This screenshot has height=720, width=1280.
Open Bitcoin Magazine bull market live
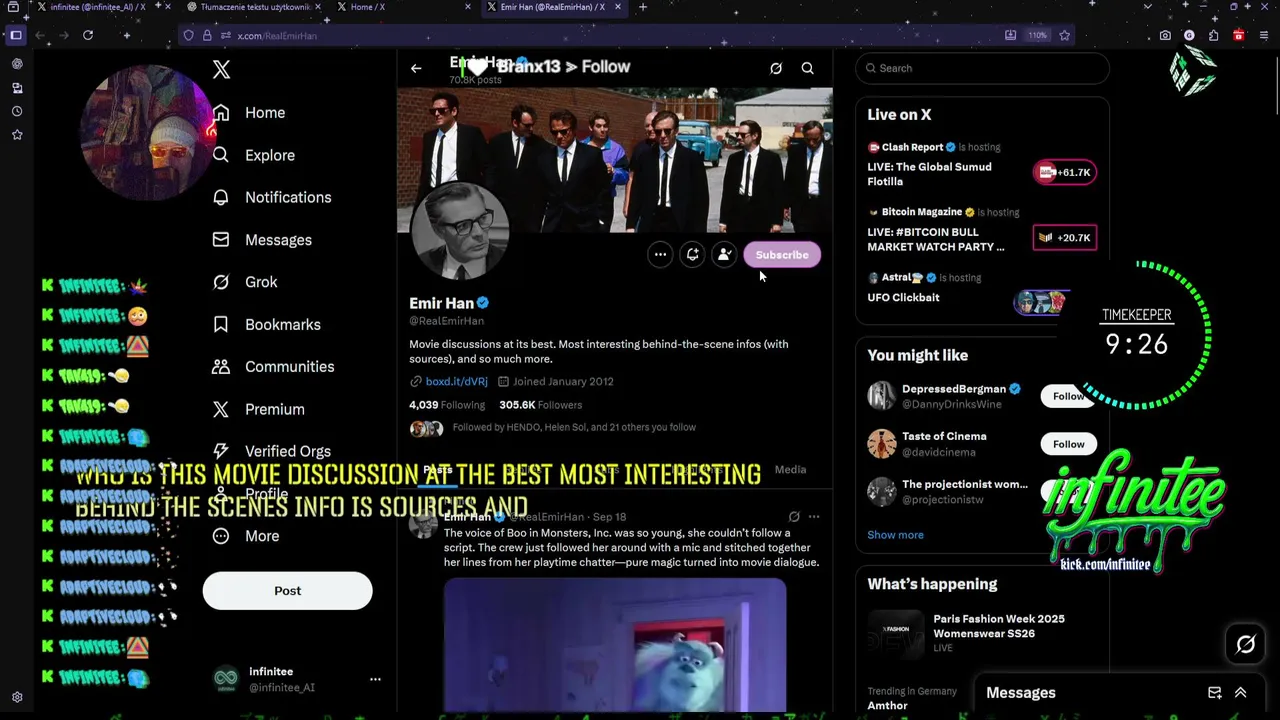click(982, 230)
